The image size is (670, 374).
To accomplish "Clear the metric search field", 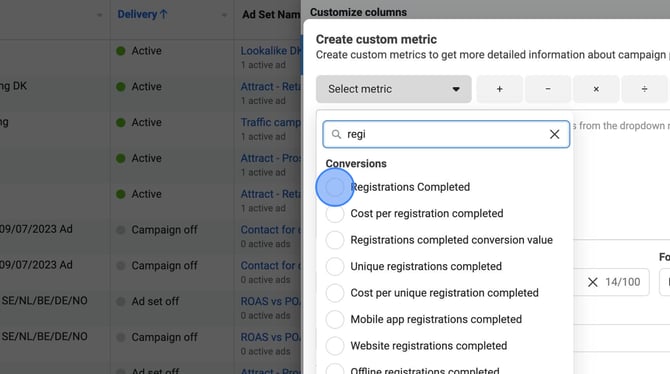I will pos(555,134).
